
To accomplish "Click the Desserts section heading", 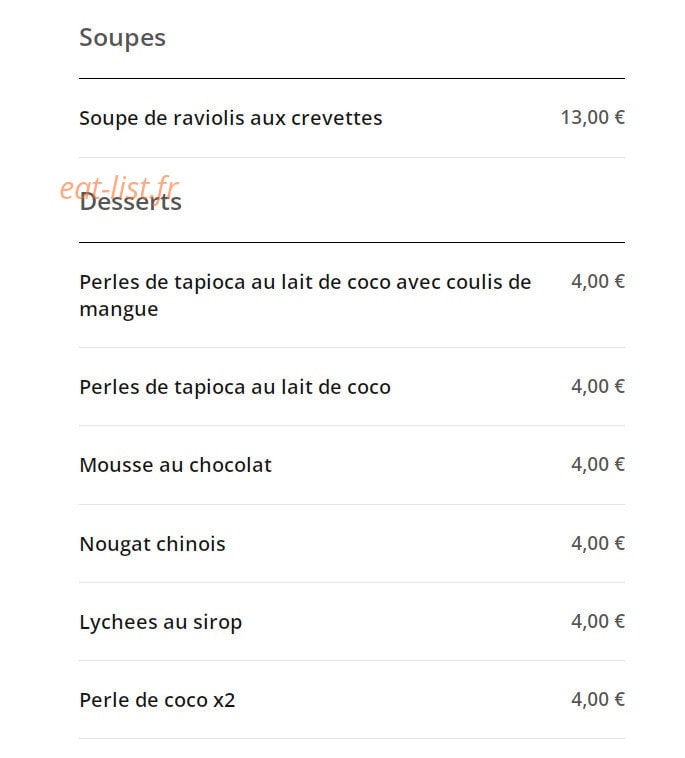I will coord(131,202).
